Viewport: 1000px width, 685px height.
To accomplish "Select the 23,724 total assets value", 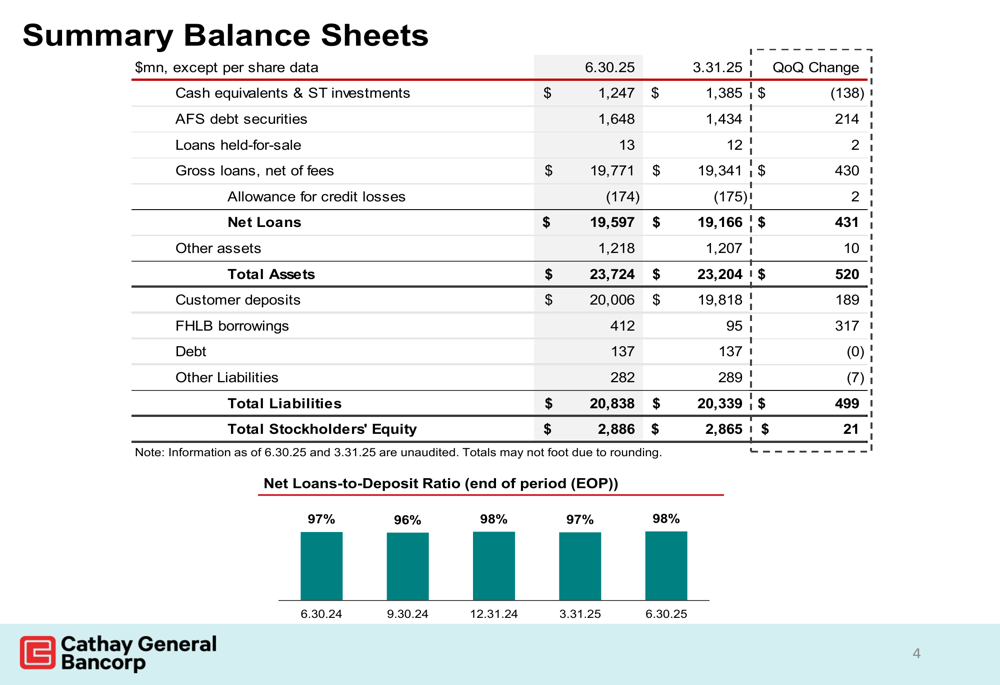I will (612, 274).
